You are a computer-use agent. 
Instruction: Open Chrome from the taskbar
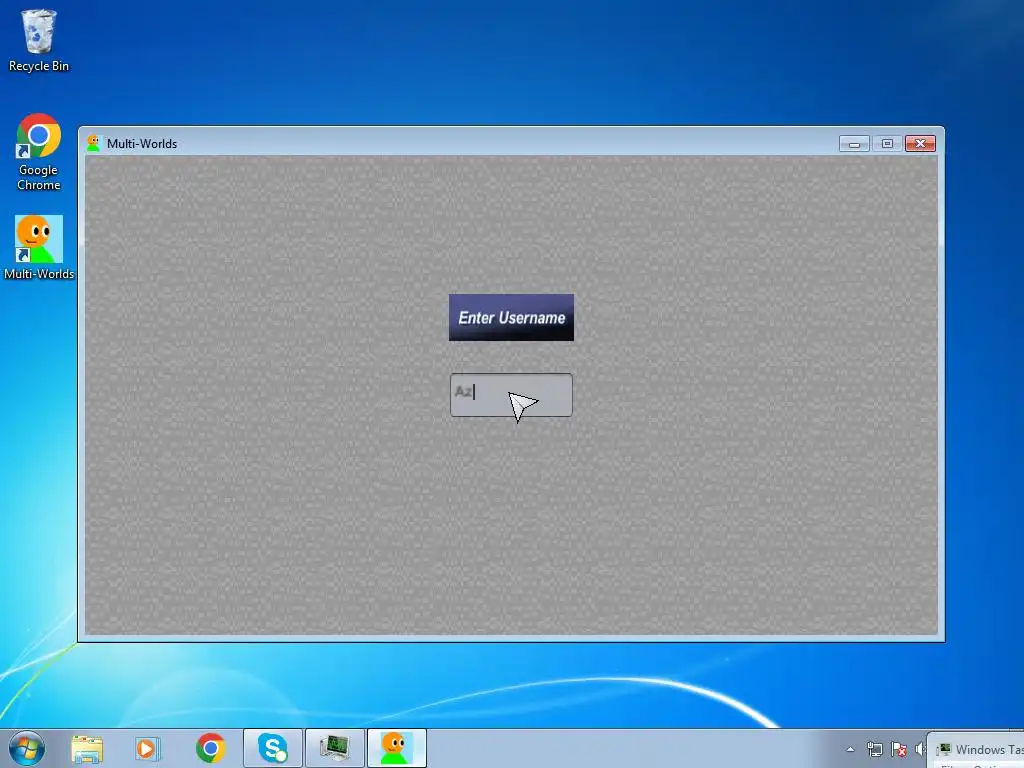point(210,748)
